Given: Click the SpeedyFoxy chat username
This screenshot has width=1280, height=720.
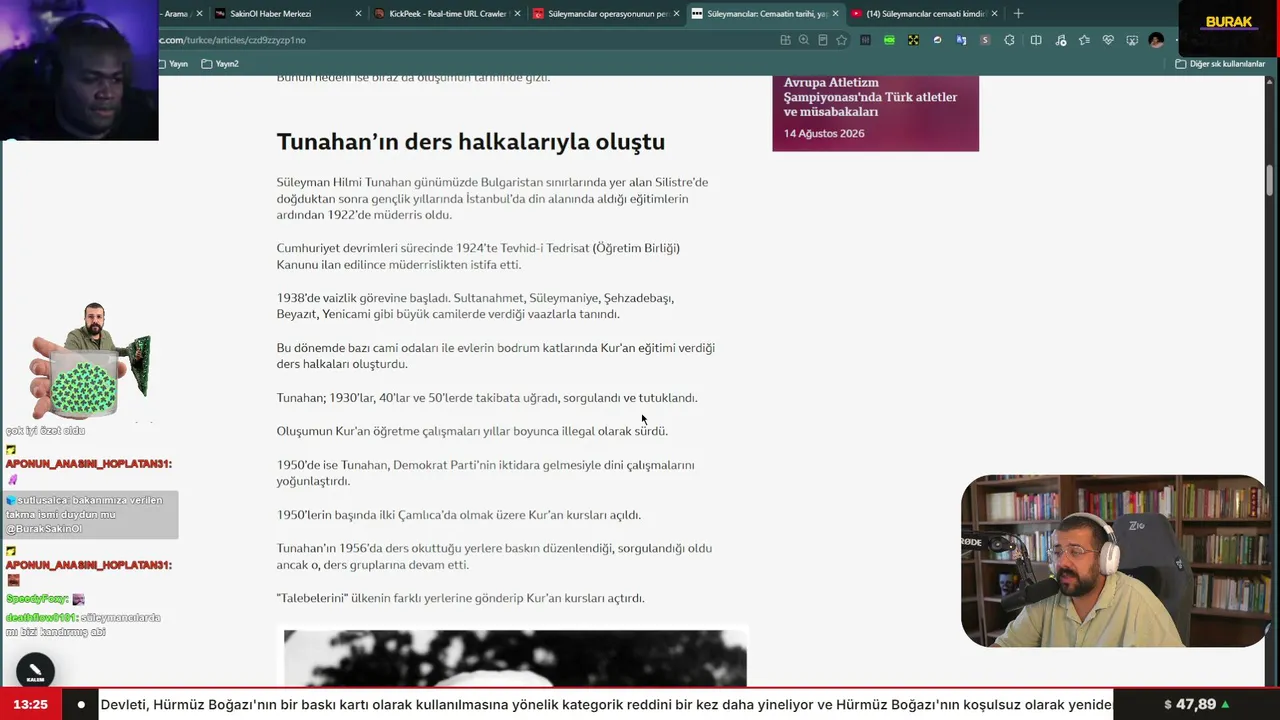Looking at the screenshot, I should pos(36,599).
